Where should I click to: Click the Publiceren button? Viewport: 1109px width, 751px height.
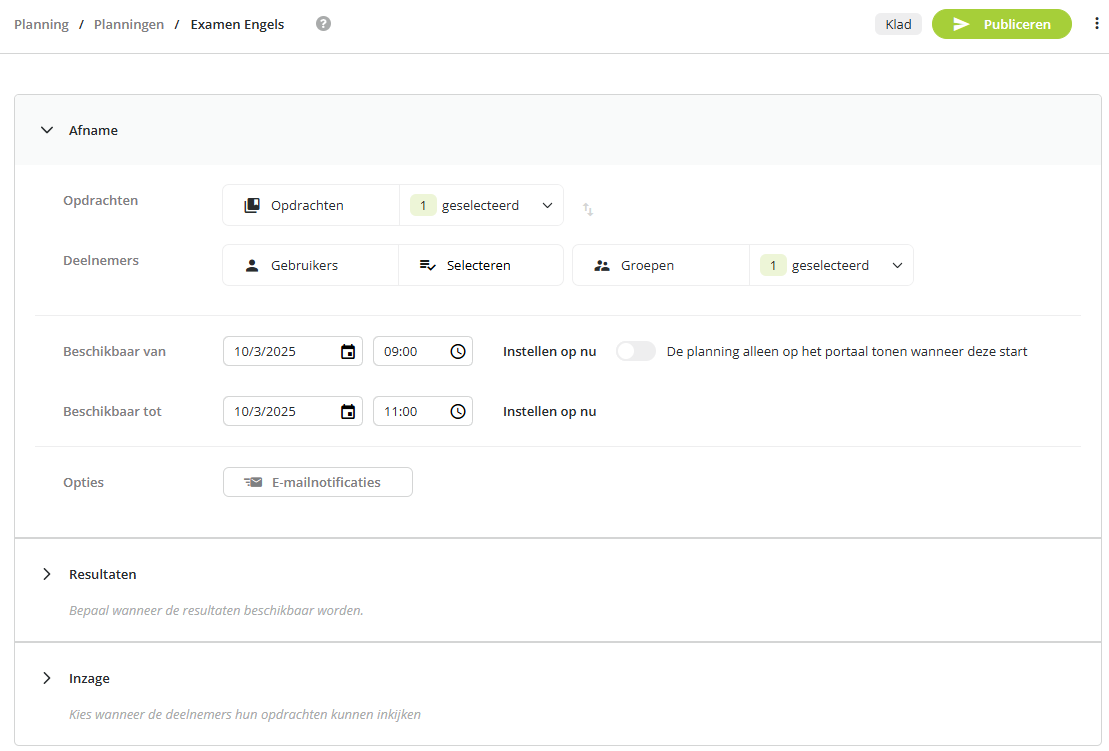click(x=1001, y=24)
